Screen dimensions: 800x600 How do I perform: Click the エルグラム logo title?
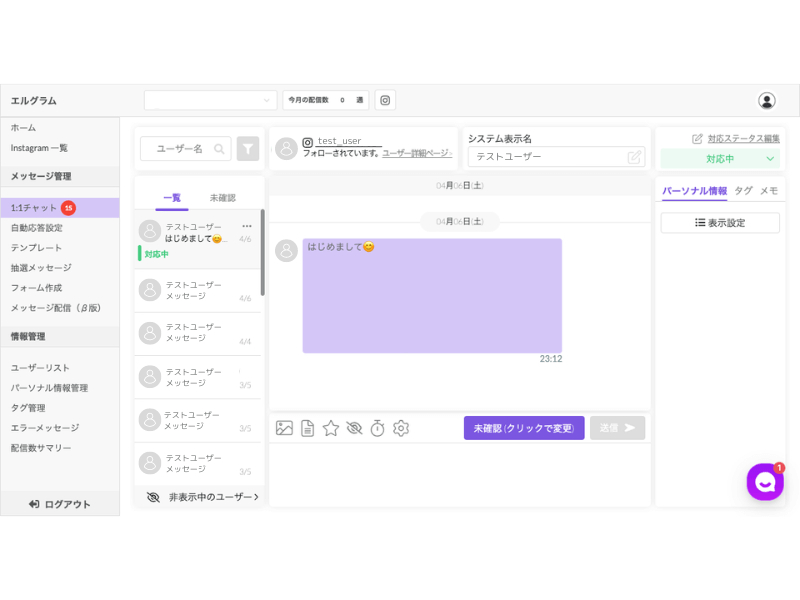[34, 101]
